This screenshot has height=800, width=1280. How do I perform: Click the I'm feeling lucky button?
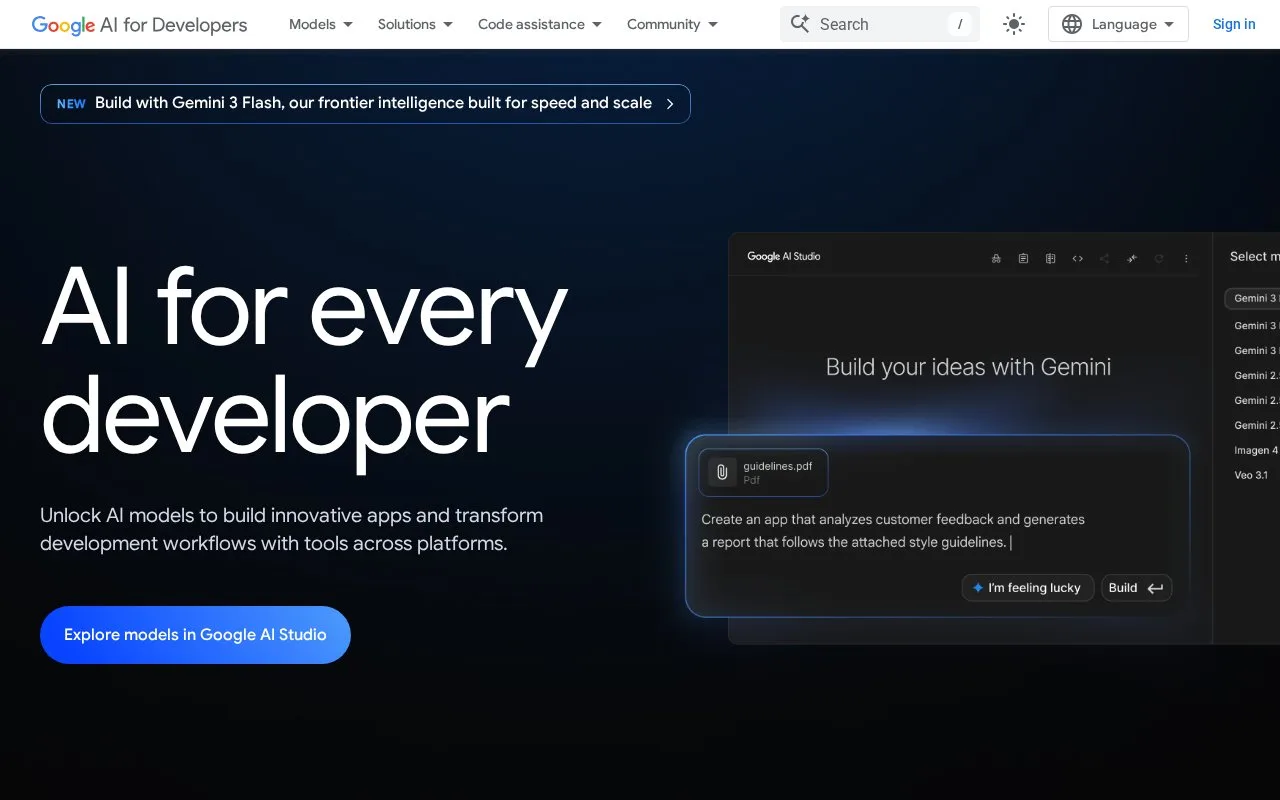1028,588
